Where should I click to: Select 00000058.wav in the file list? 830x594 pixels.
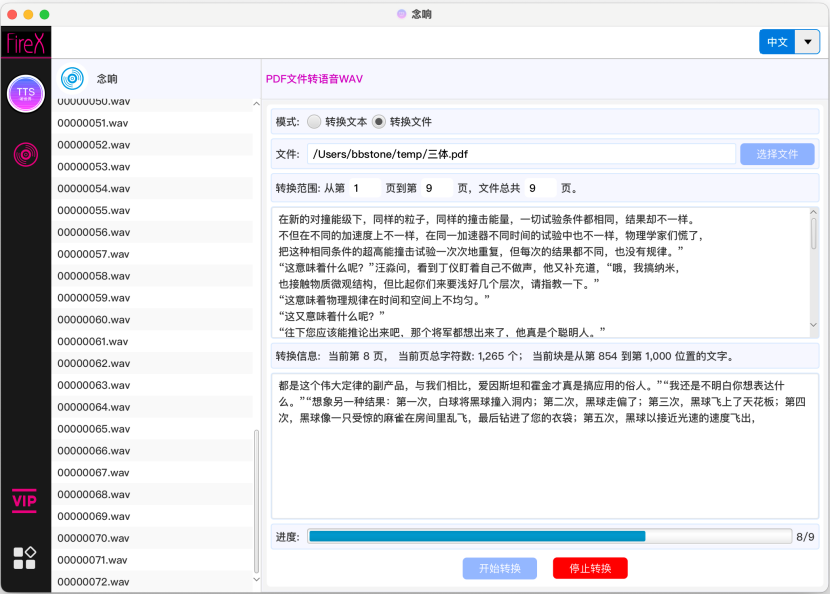[152, 276]
